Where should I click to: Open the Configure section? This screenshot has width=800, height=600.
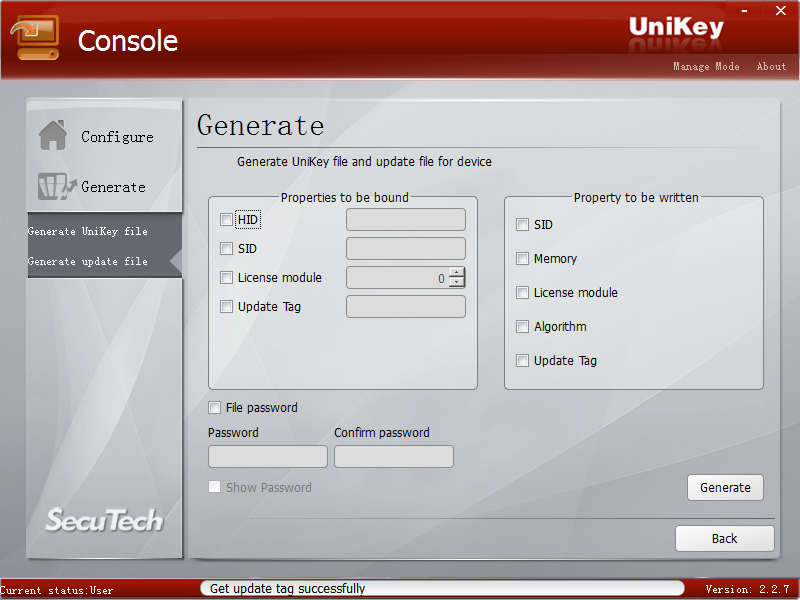(x=117, y=137)
